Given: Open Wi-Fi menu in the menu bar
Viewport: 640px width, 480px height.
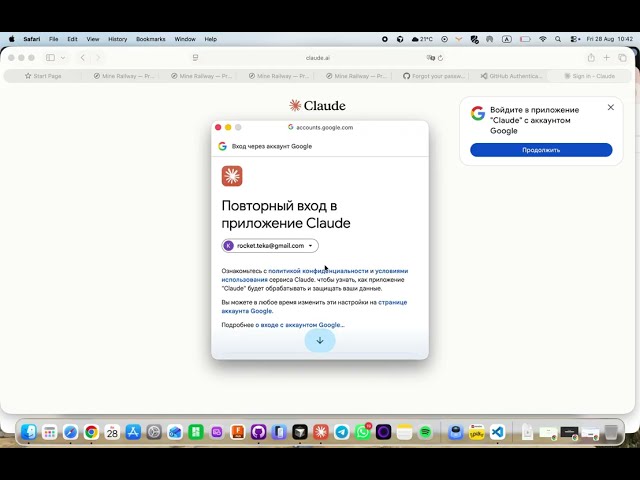Looking at the screenshot, I should 543,39.
